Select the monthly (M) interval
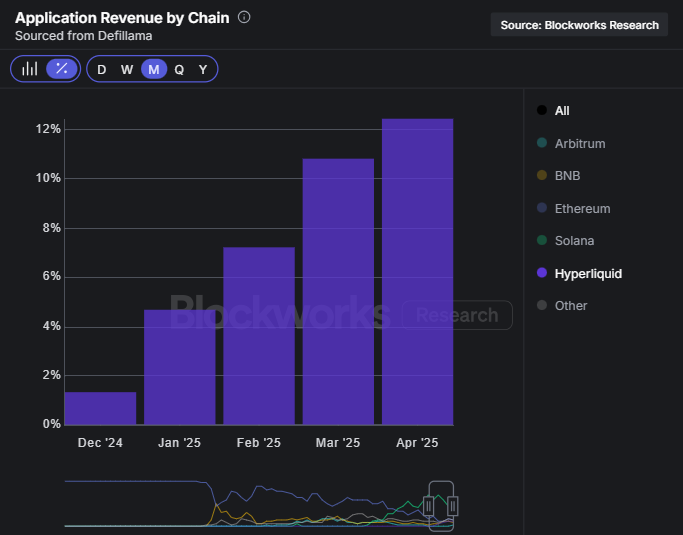The image size is (683, 535). pos(154,69)
